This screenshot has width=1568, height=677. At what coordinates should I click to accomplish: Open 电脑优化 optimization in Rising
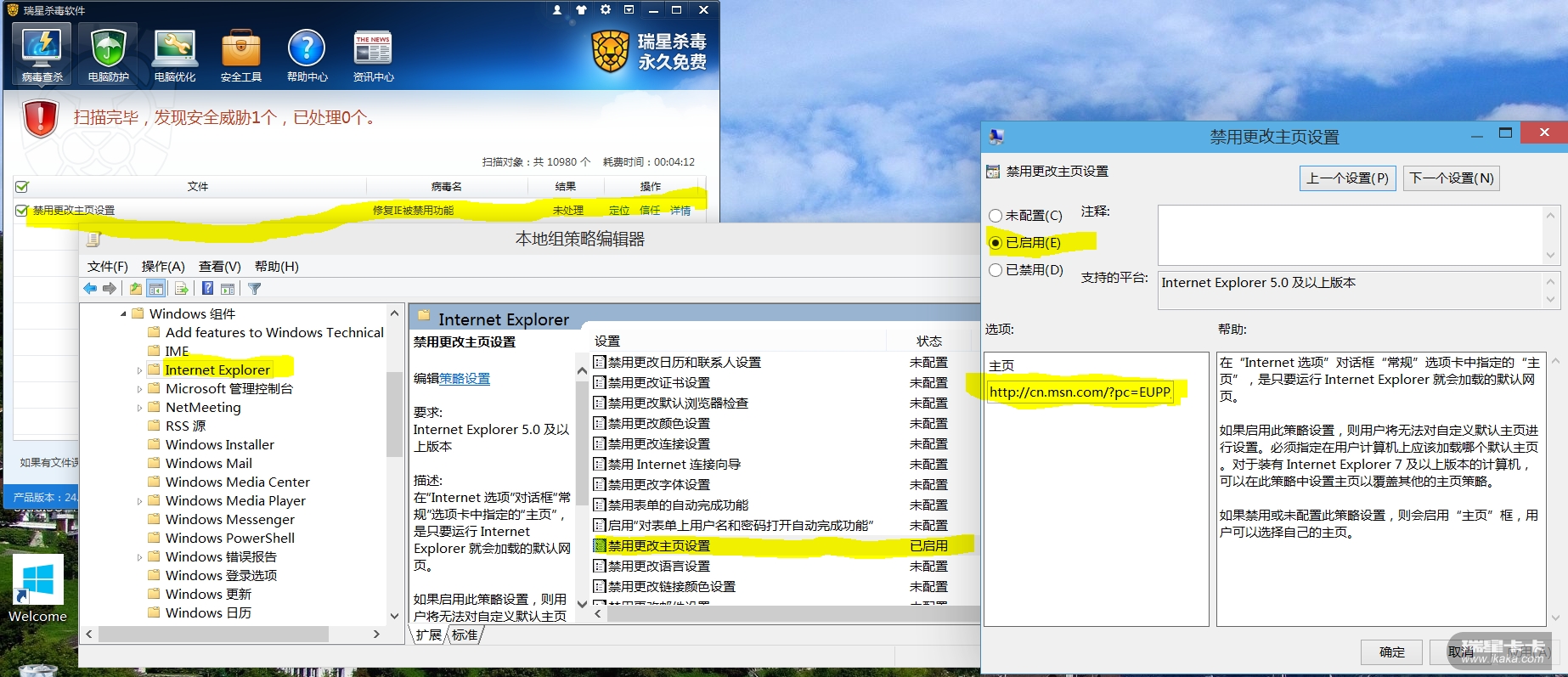(x=174, y=54)
